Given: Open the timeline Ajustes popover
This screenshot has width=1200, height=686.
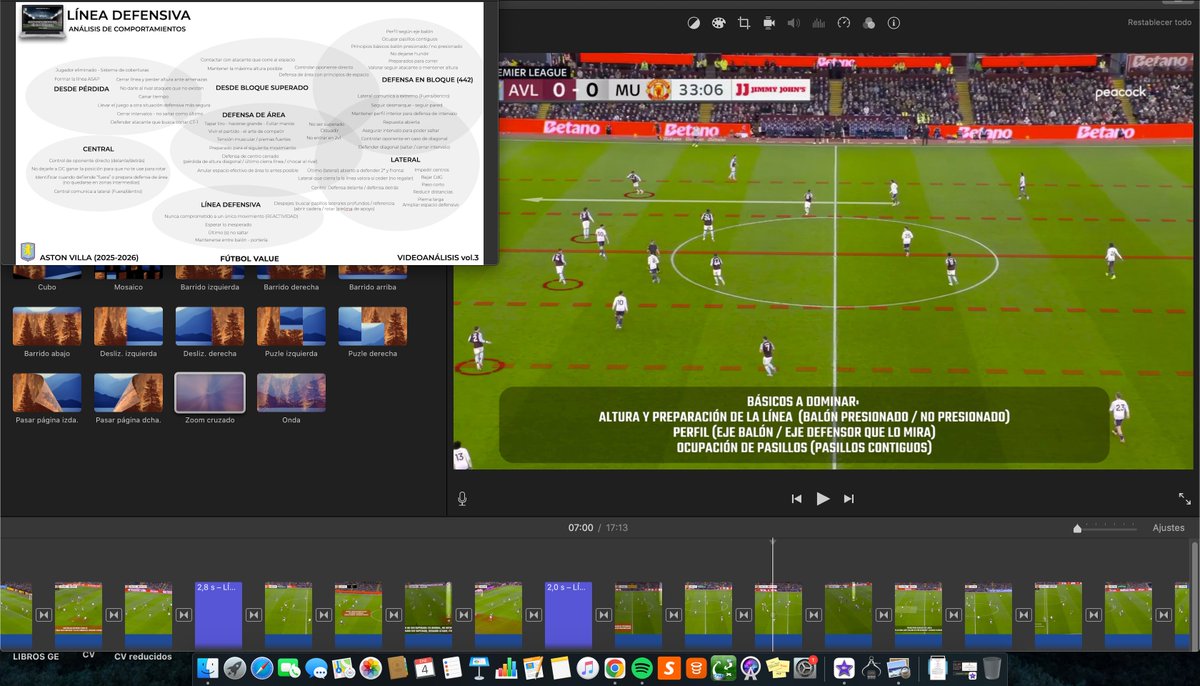Looking at the screenshot, I should 1168,528.
